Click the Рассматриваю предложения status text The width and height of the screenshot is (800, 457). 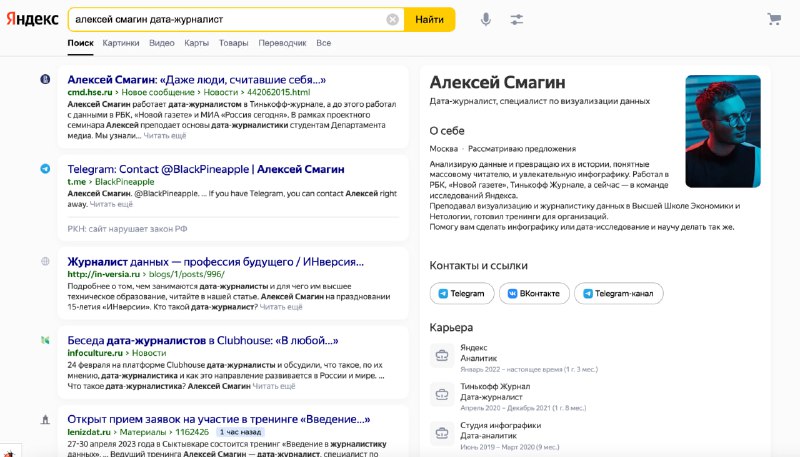[522, 148]
